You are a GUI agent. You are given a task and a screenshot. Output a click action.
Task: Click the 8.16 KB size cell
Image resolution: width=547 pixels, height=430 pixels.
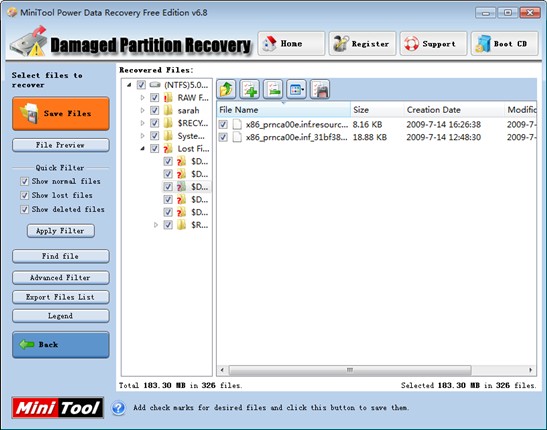click(x=367, y=125)
